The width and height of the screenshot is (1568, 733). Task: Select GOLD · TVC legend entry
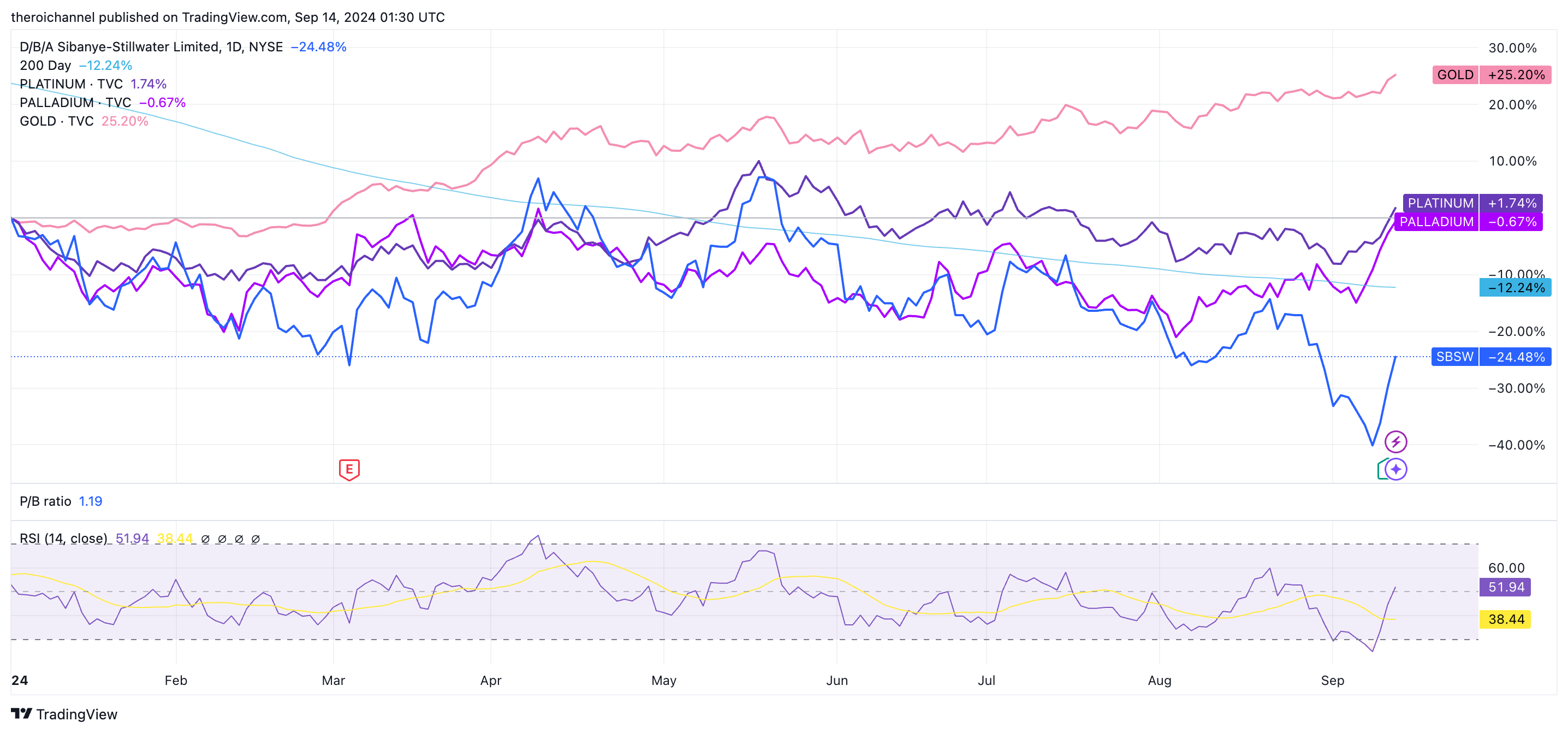(56, 121)
